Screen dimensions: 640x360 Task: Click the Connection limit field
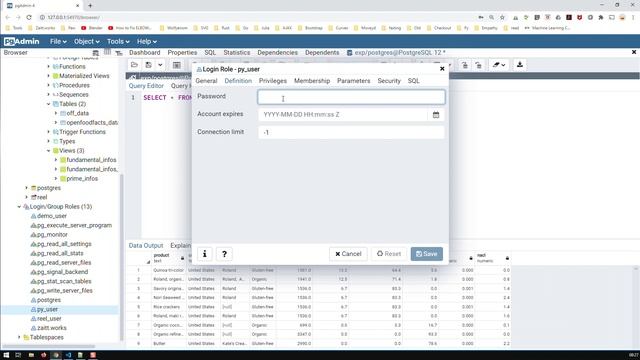tap(351, 132)
